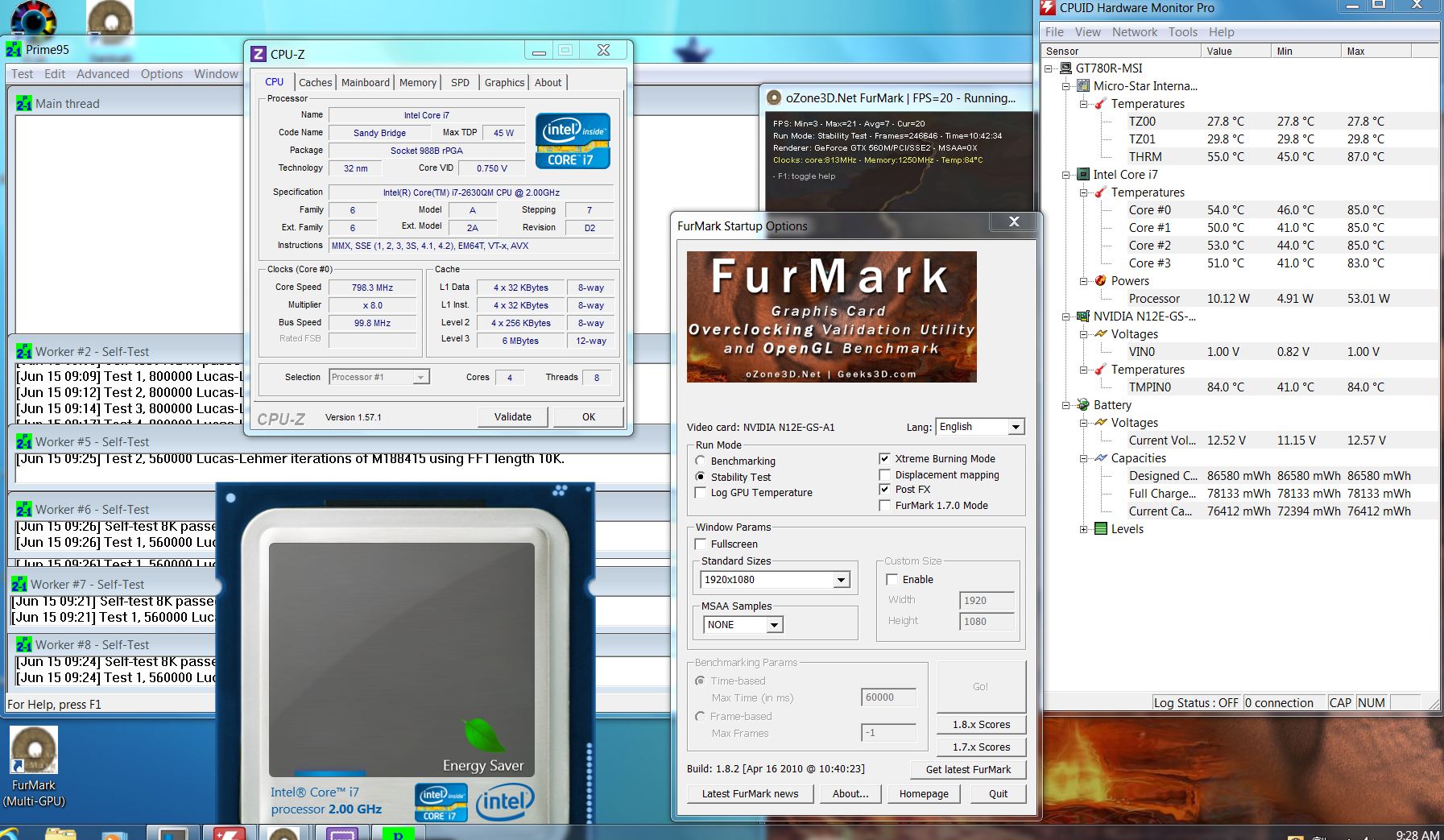Viewport: 1444px width, 840px height.
Task: Open the Lang dropdown set to English
Action: point(979,427)
